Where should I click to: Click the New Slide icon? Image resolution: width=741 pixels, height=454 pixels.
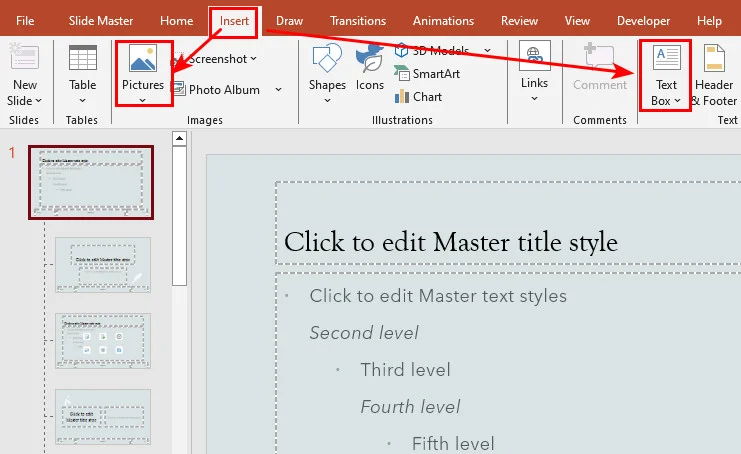[24, 56]
